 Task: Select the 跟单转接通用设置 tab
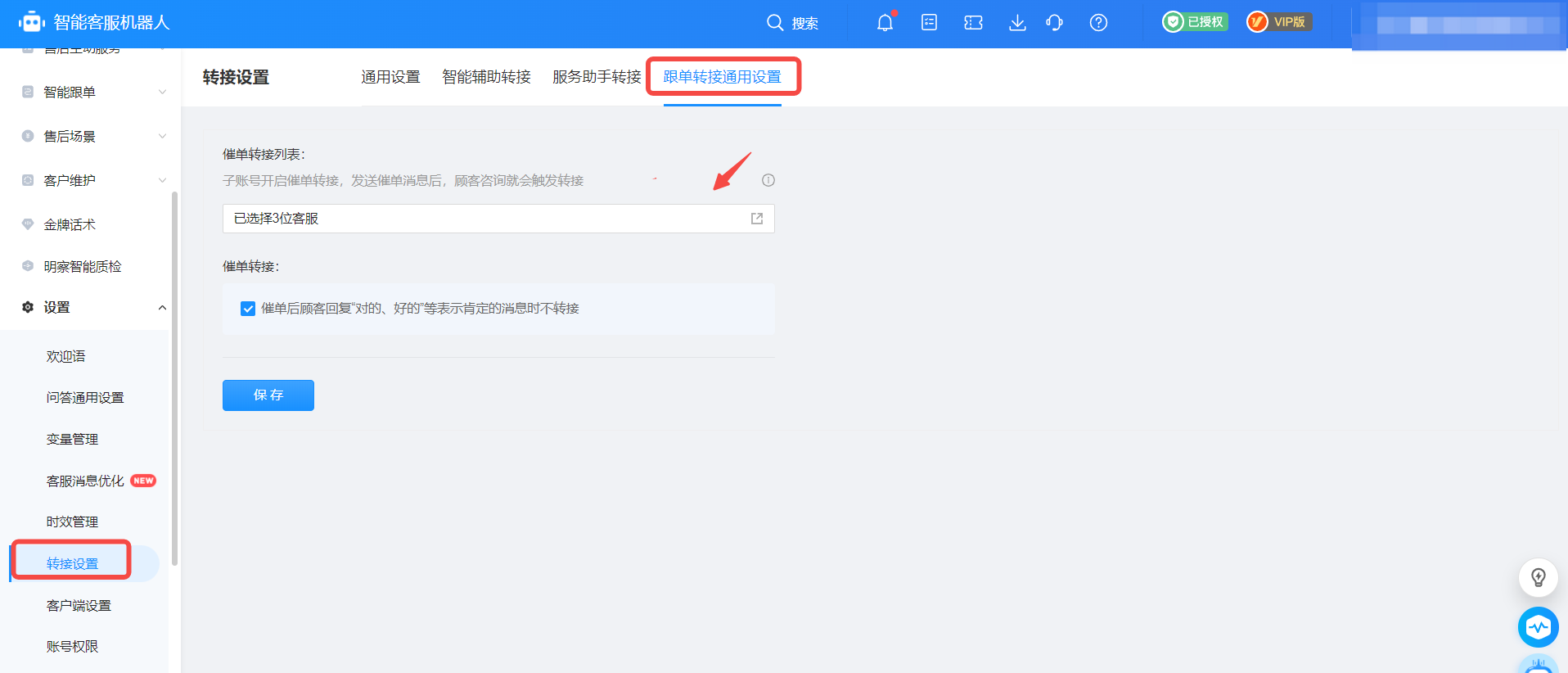coord(722,77)
